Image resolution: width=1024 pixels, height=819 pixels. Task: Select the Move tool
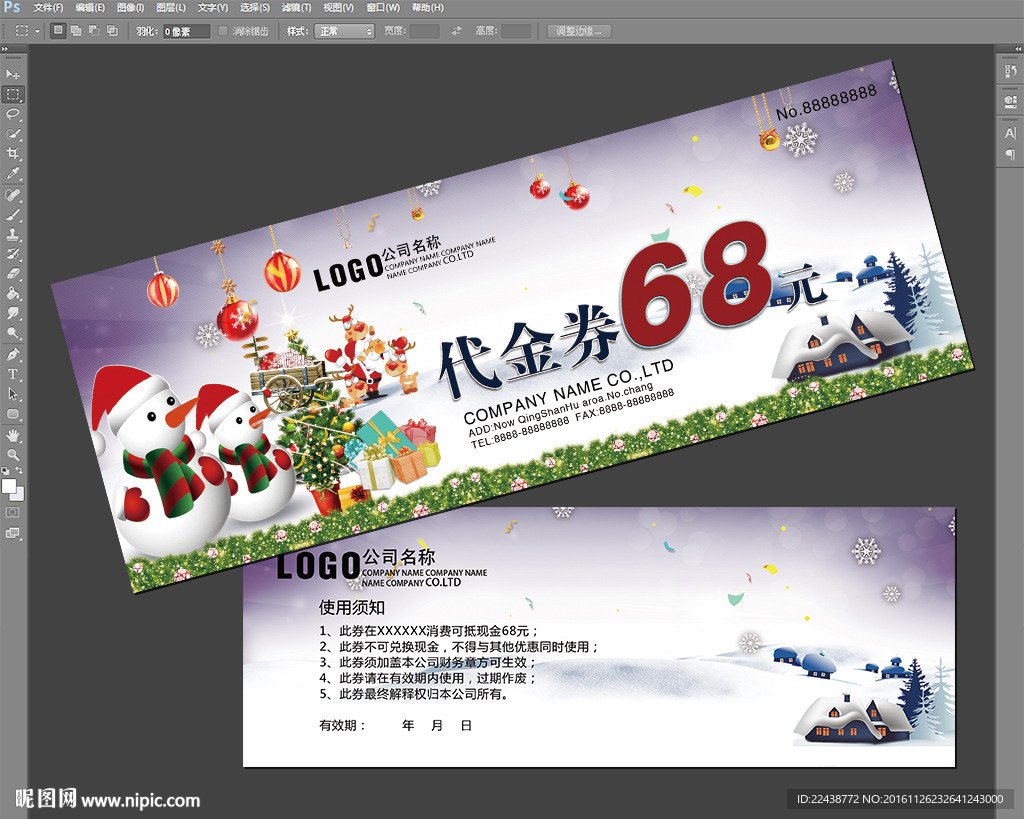[x=13, y=74]
